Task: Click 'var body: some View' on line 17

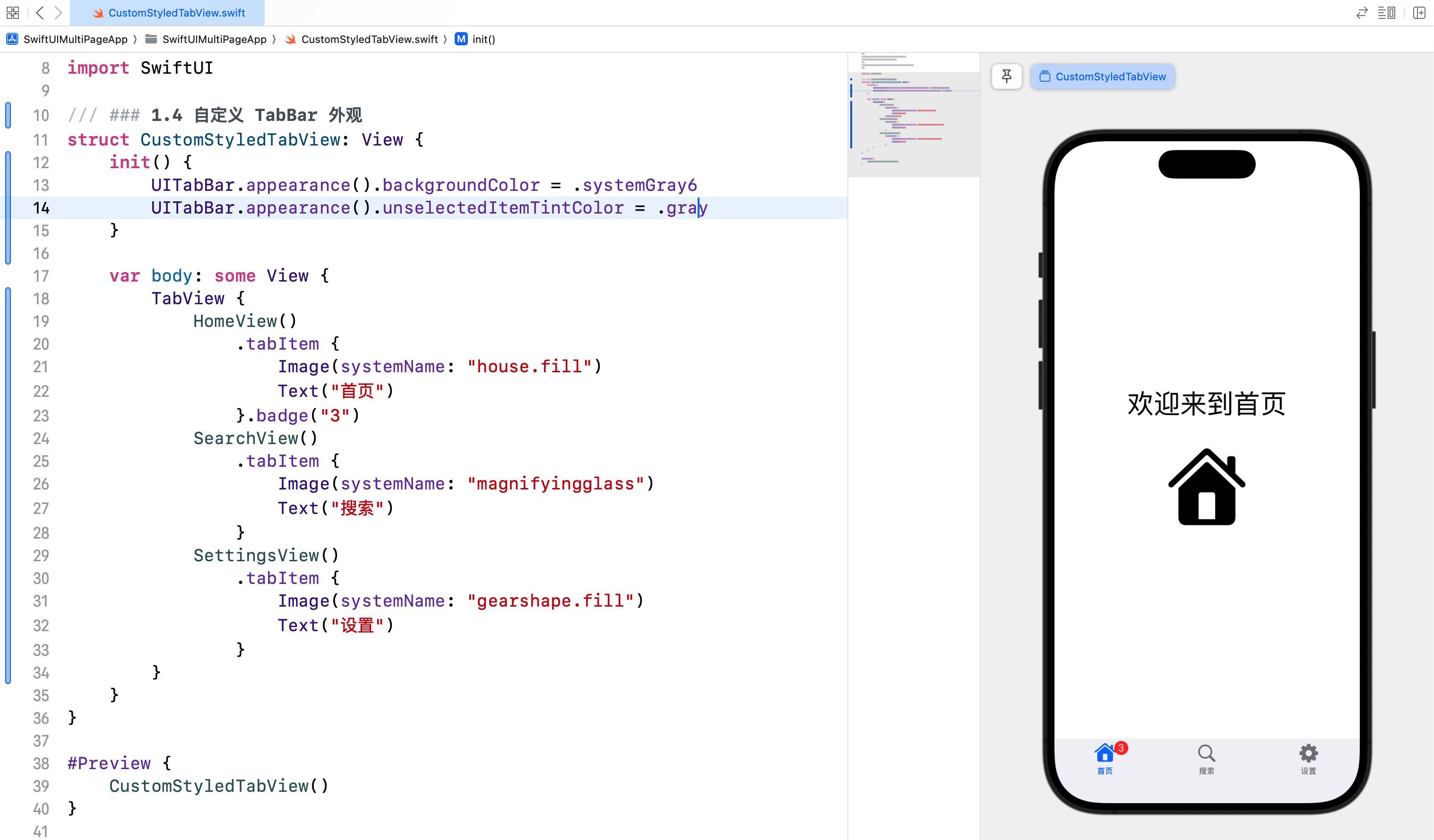Action: [x=209, y=275]
